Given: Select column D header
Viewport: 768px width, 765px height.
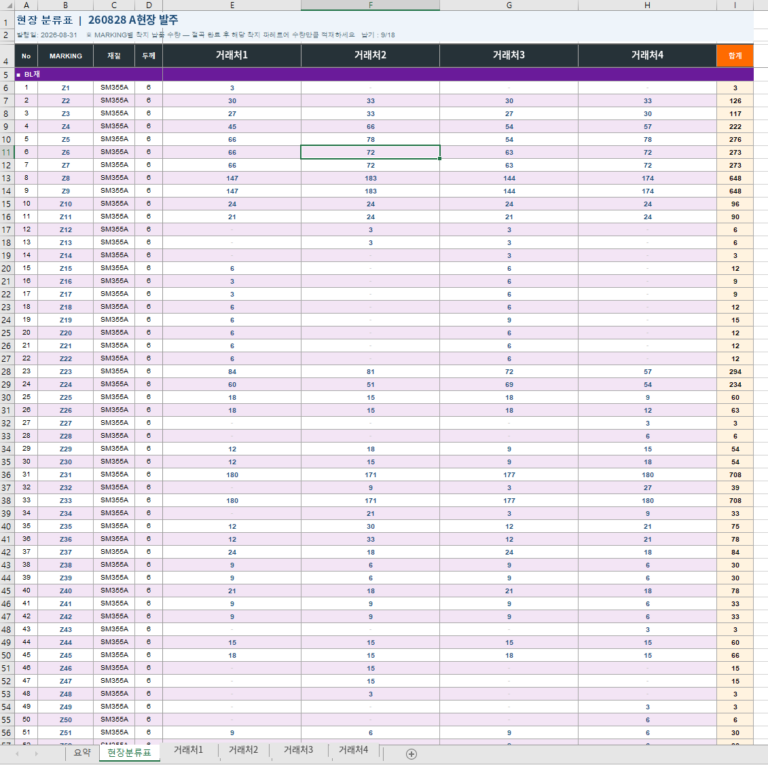Looking at the screenshot, I should [x=148, y=5].
